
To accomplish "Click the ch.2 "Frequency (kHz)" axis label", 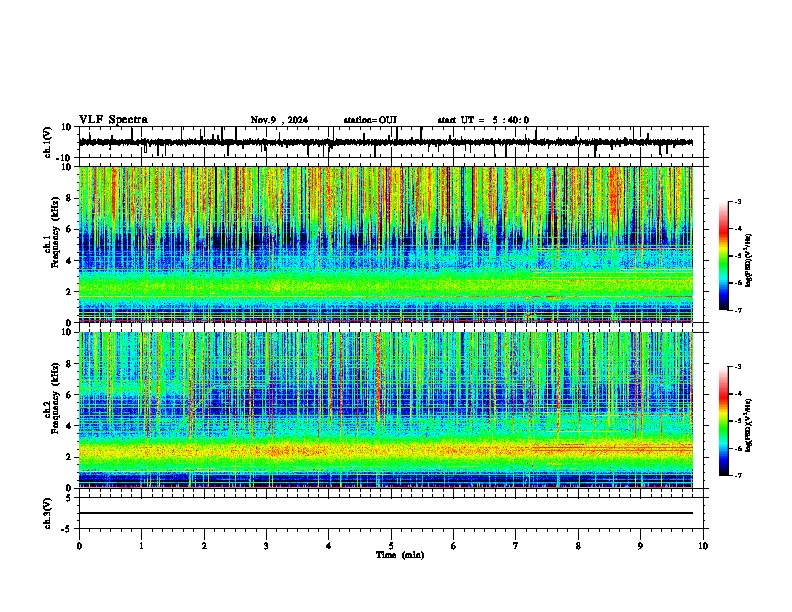I will click(55, 398).
